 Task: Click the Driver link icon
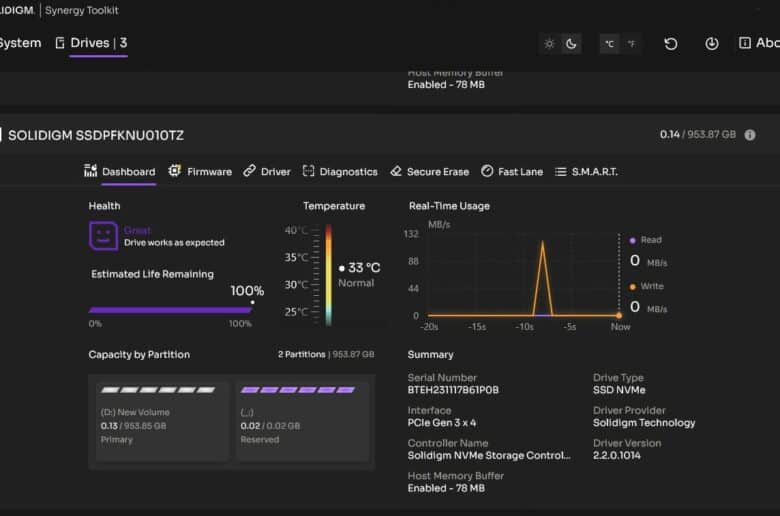(249, 171)
